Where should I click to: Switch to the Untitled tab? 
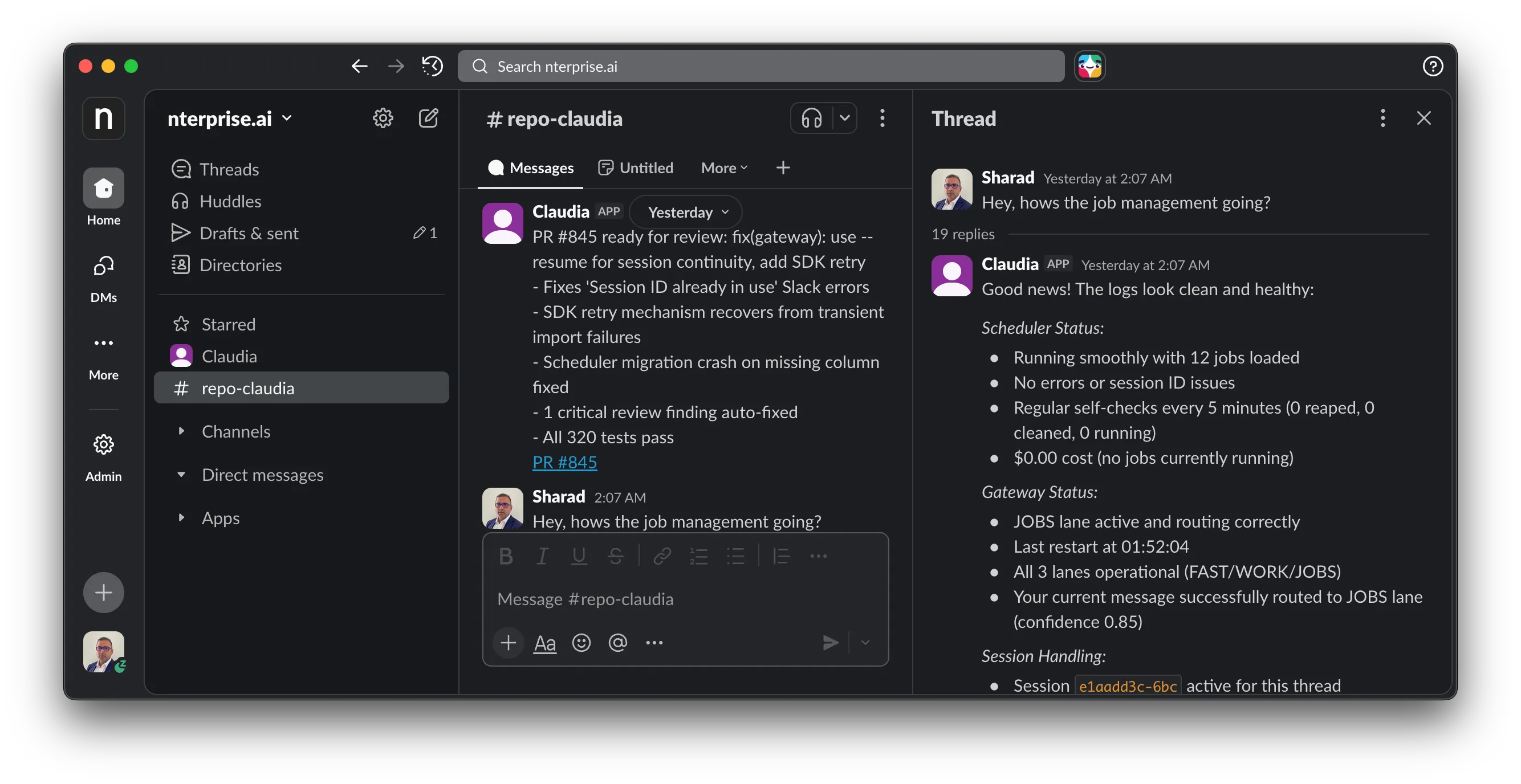(x=636, y=168)
